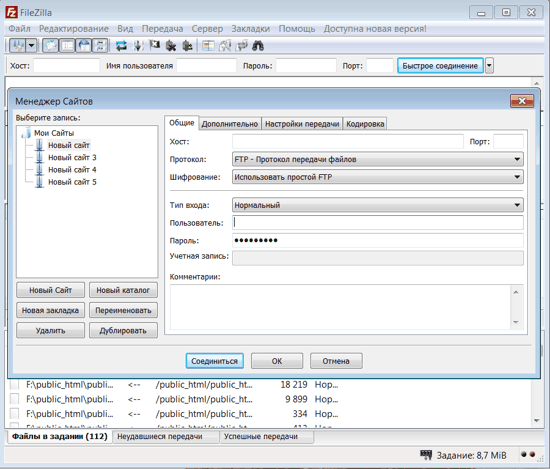Toggle synchronized browsing toolbar icon

pos(241,46)
